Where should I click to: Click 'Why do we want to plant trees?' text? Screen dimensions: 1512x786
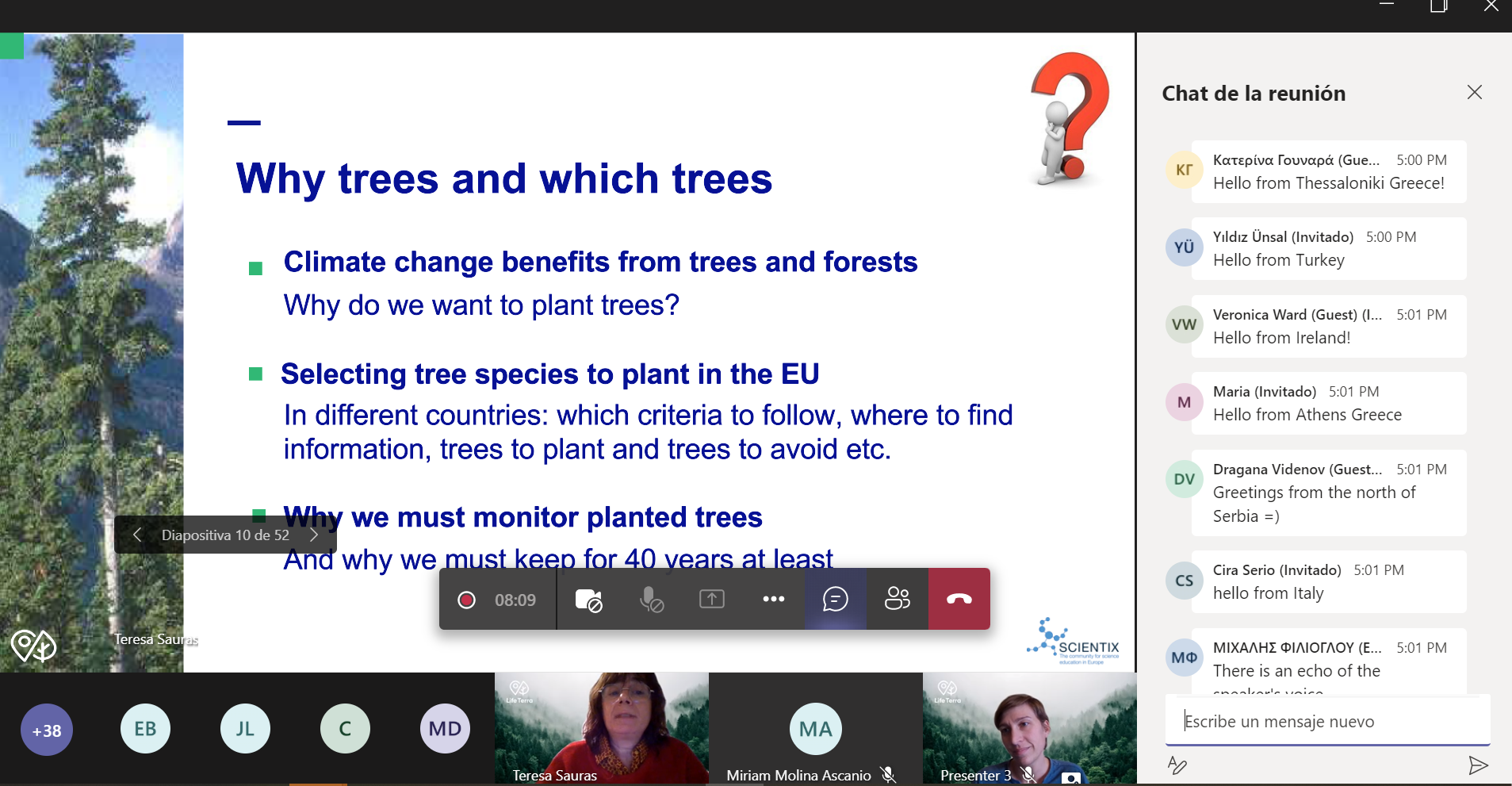pos(481,305)
